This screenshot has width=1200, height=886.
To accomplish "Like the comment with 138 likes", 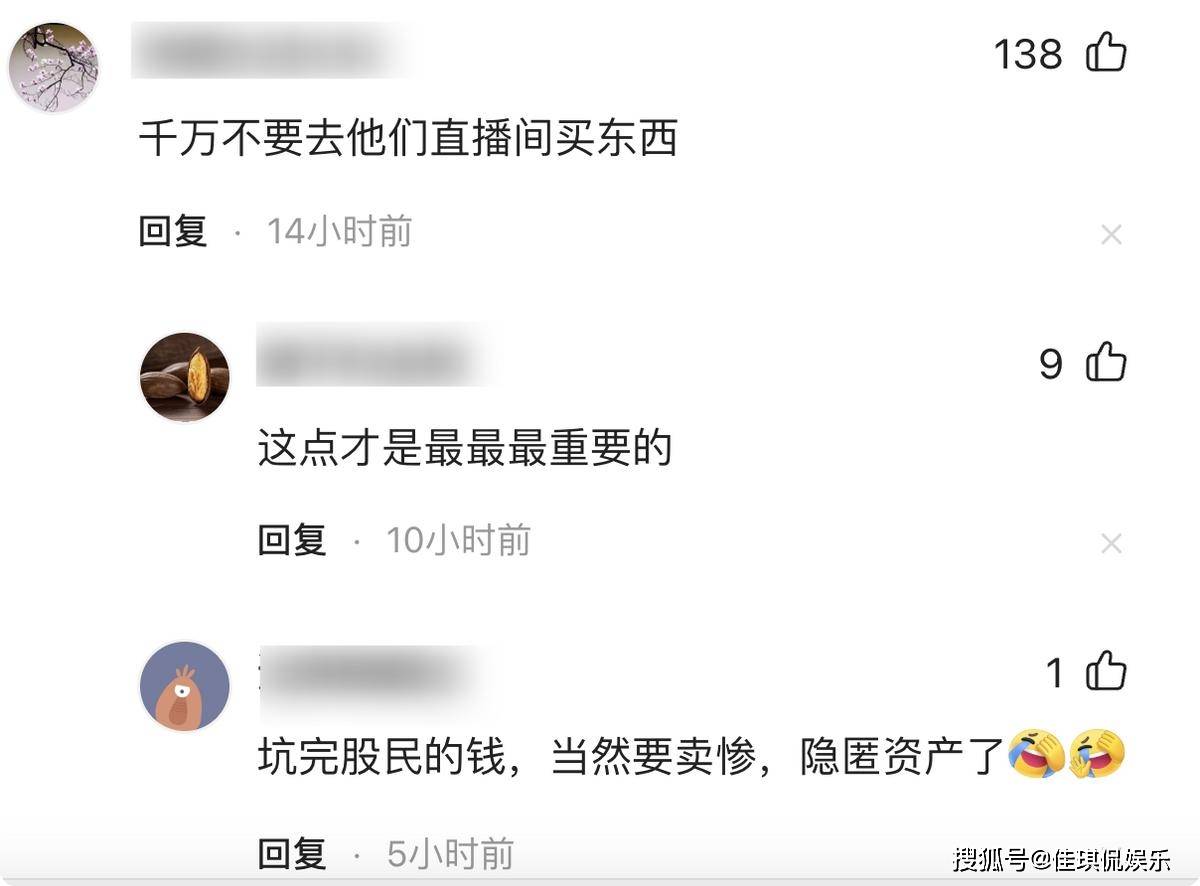I will point(1106,52).
